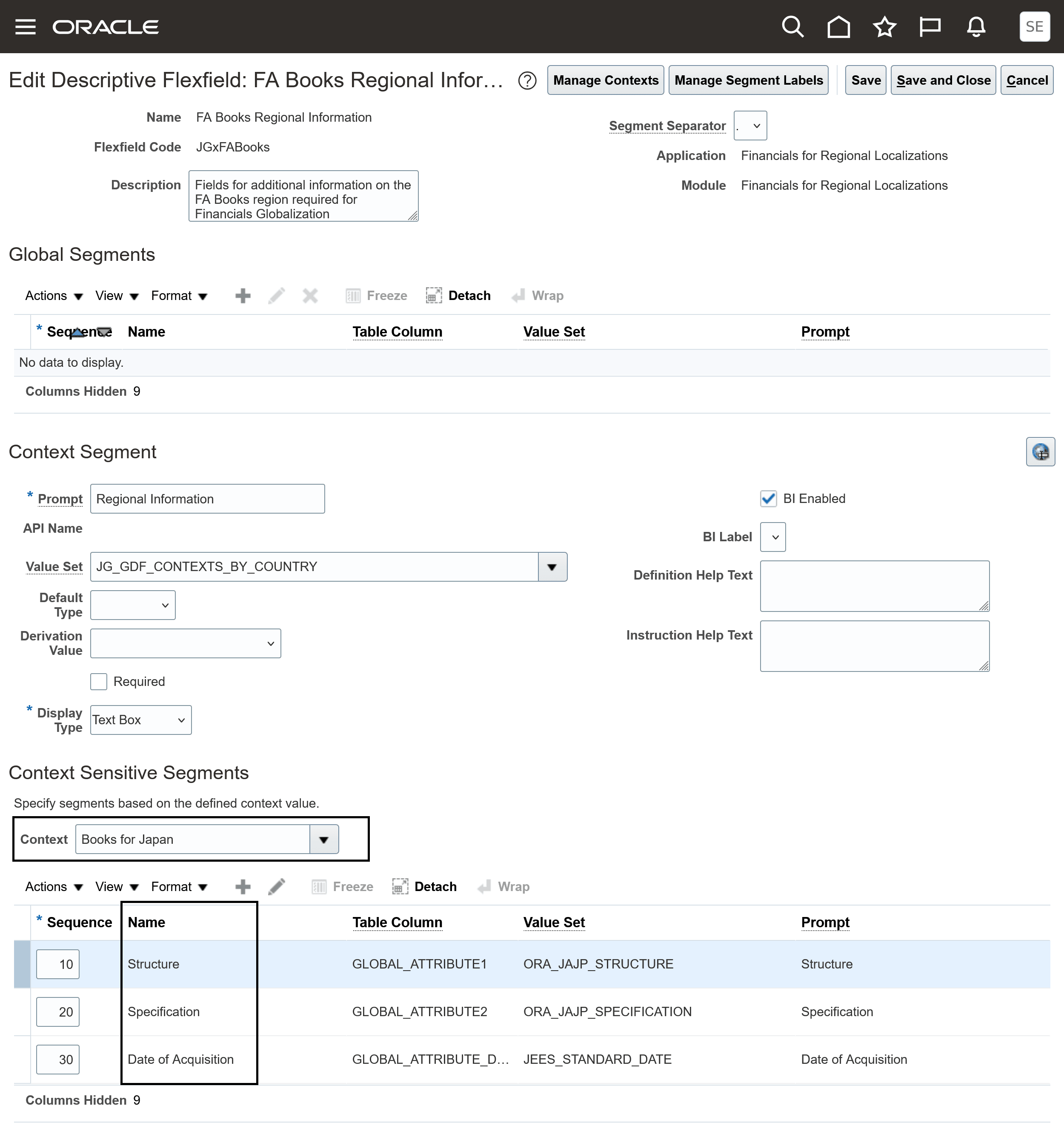
Task: Open the hamburger navigation menu
Action: tap(25, 27)
